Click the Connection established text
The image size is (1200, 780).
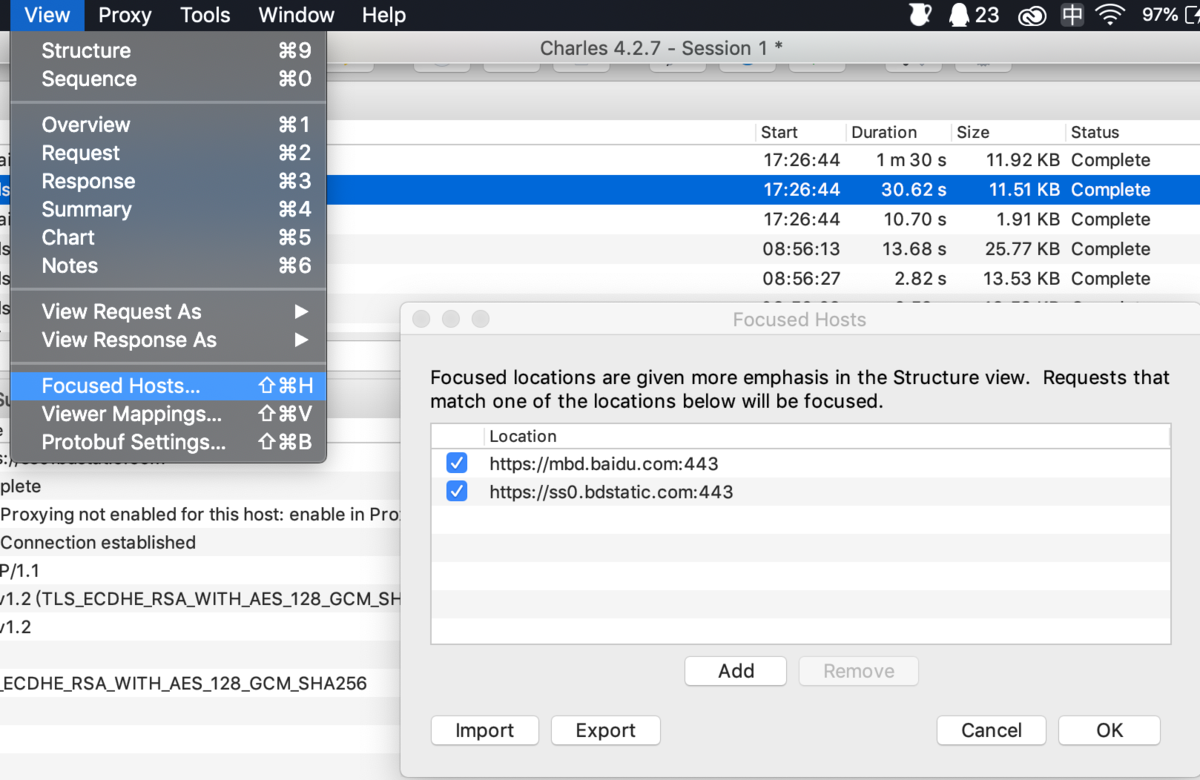click(98, 542)
